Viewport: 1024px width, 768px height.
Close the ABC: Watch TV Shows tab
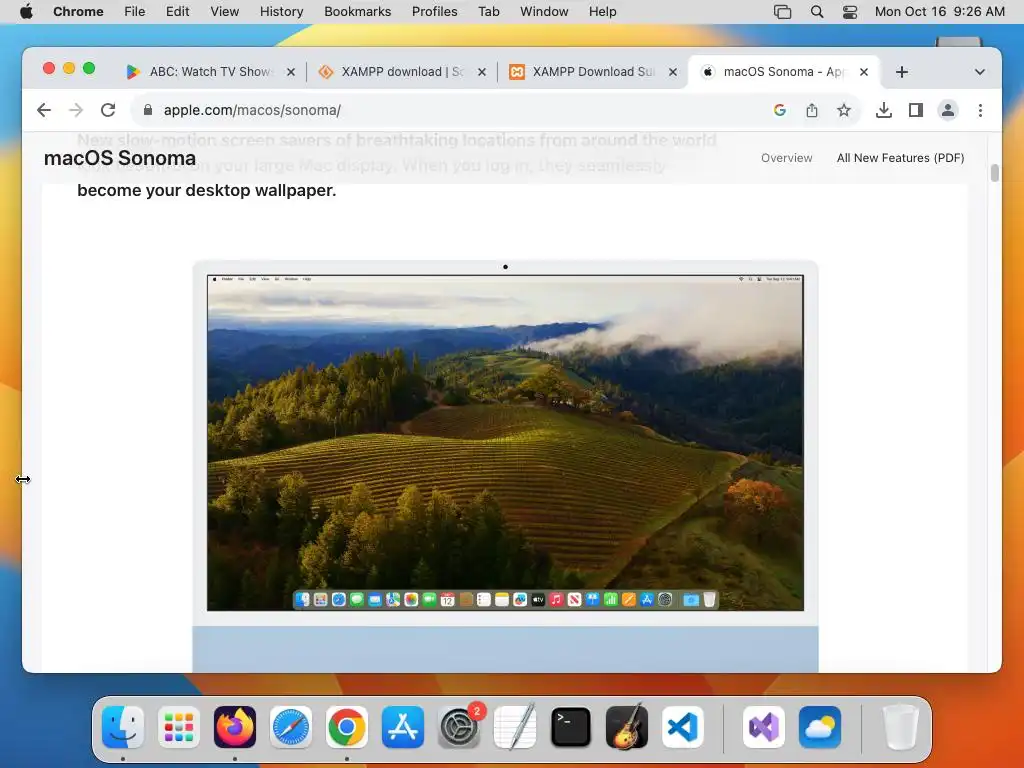[291, 72]
